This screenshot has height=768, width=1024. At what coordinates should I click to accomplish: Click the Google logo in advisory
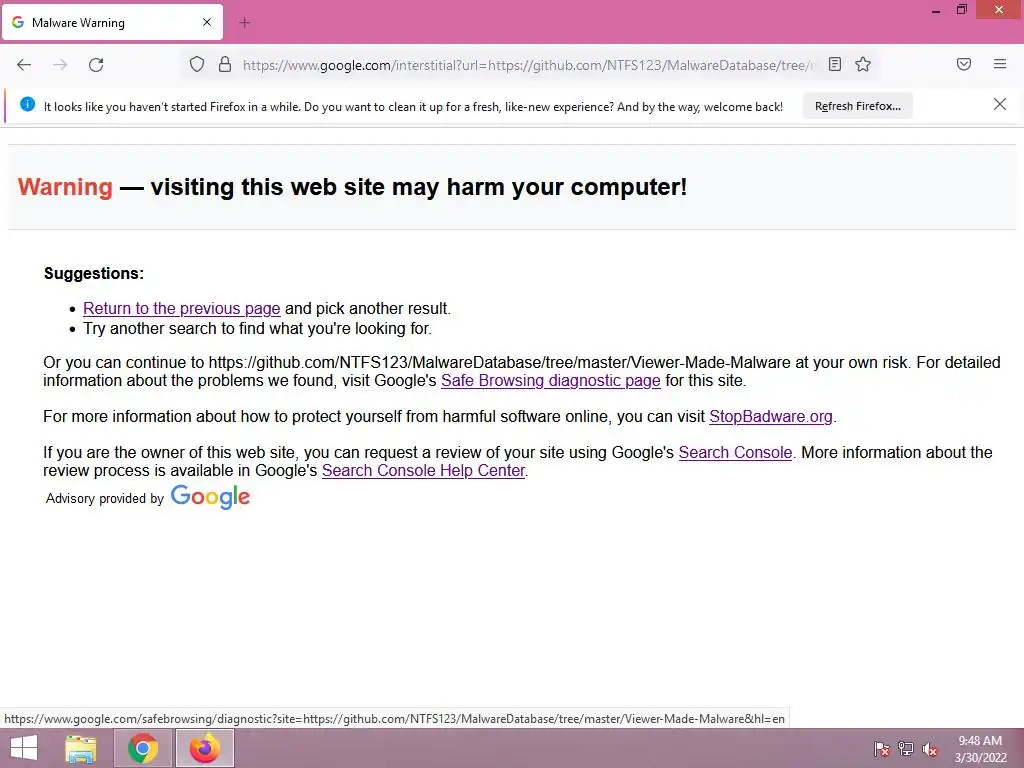point(210,497)
